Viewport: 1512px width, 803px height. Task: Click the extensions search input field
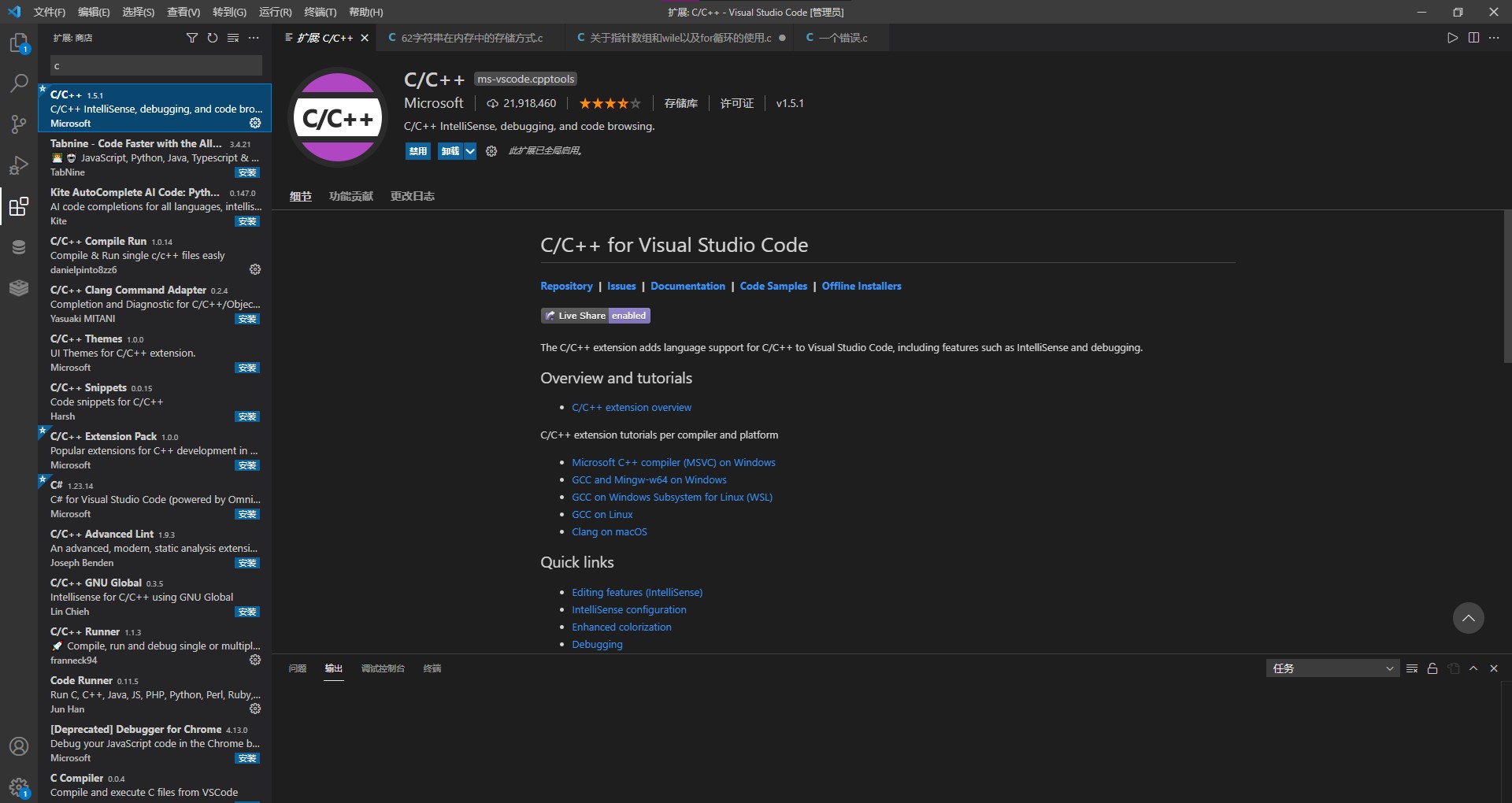click(x=156, y=65)
